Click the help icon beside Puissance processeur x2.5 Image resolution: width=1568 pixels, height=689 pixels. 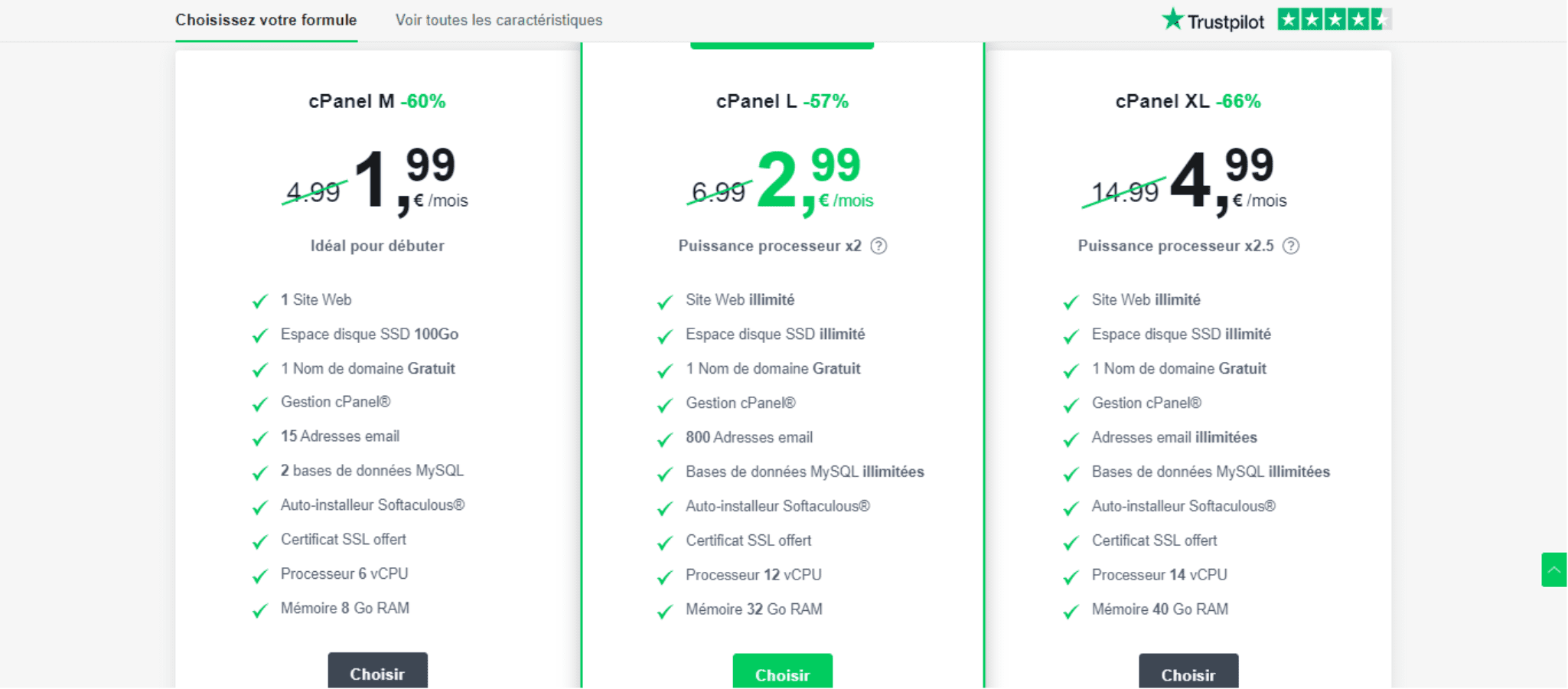pos(1291,246)
